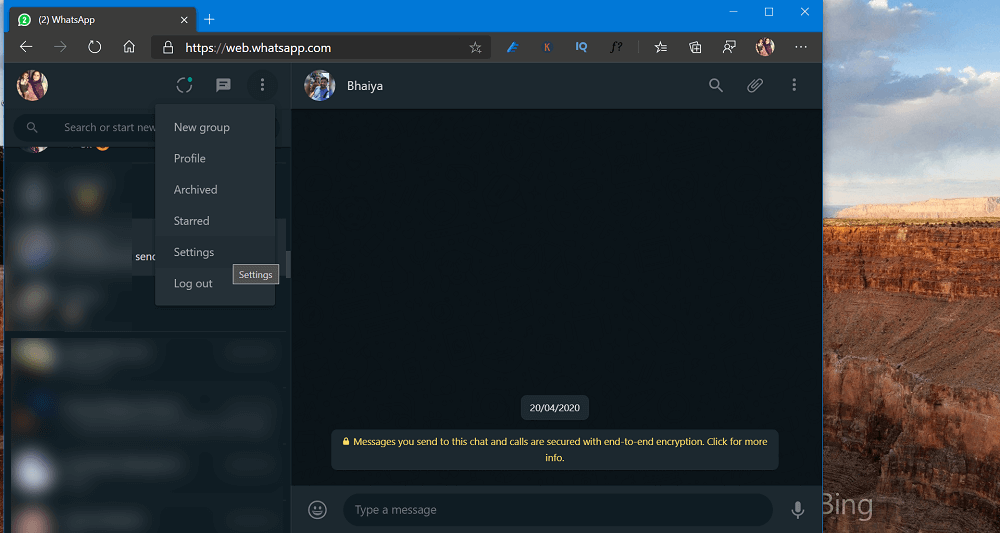This screenshot has width=1000, height=533.
Task: Open your own profile picture in sidebar
Action: click(33, 85)
